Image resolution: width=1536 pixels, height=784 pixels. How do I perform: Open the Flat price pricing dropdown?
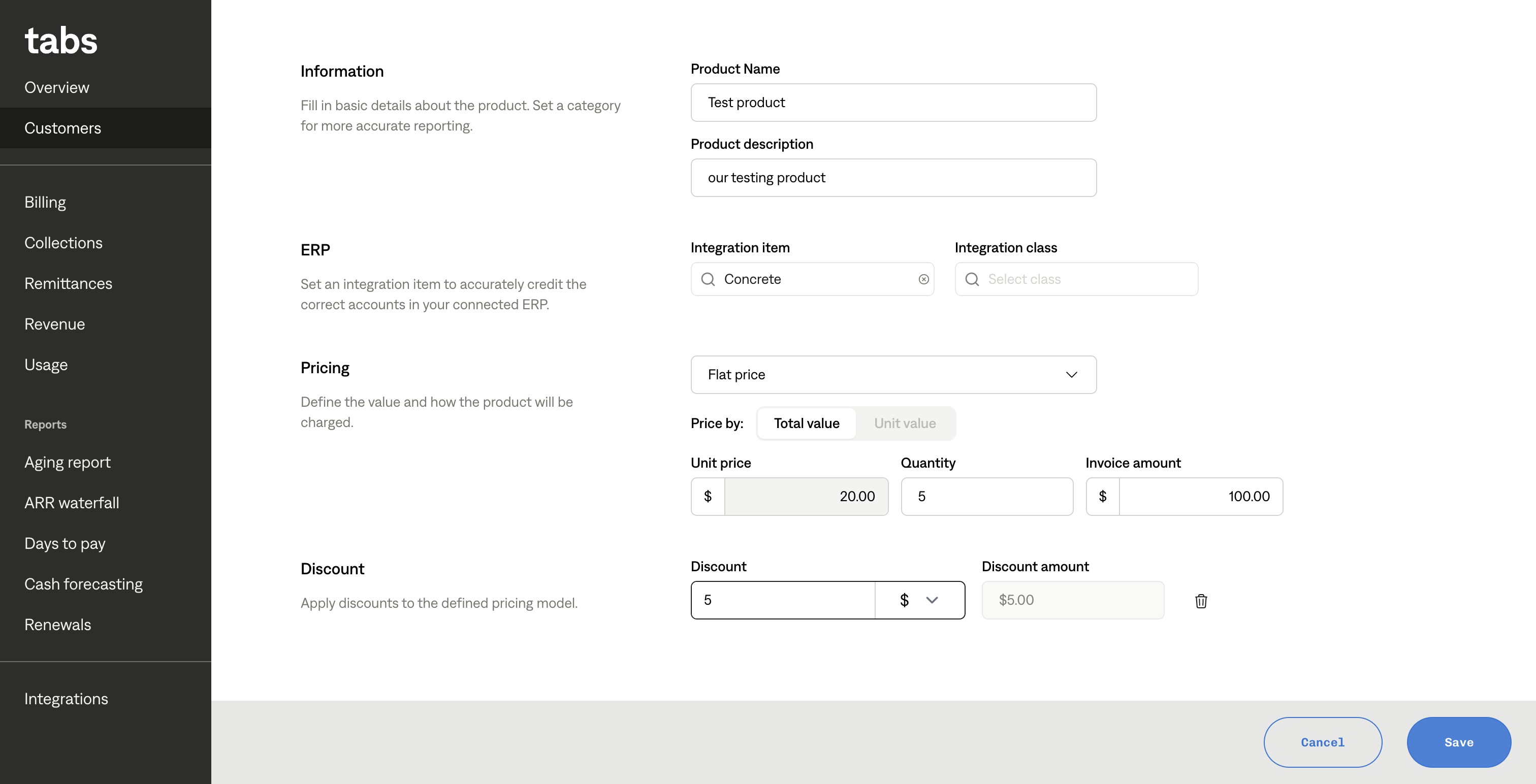click(893, 374)
